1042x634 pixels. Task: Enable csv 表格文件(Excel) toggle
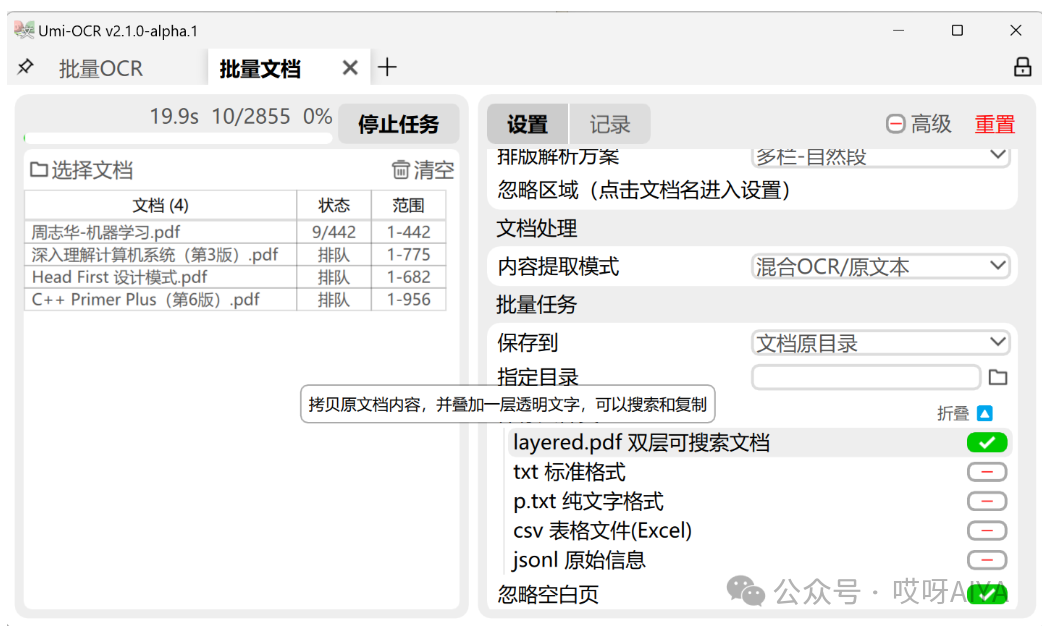pos(986,530)
